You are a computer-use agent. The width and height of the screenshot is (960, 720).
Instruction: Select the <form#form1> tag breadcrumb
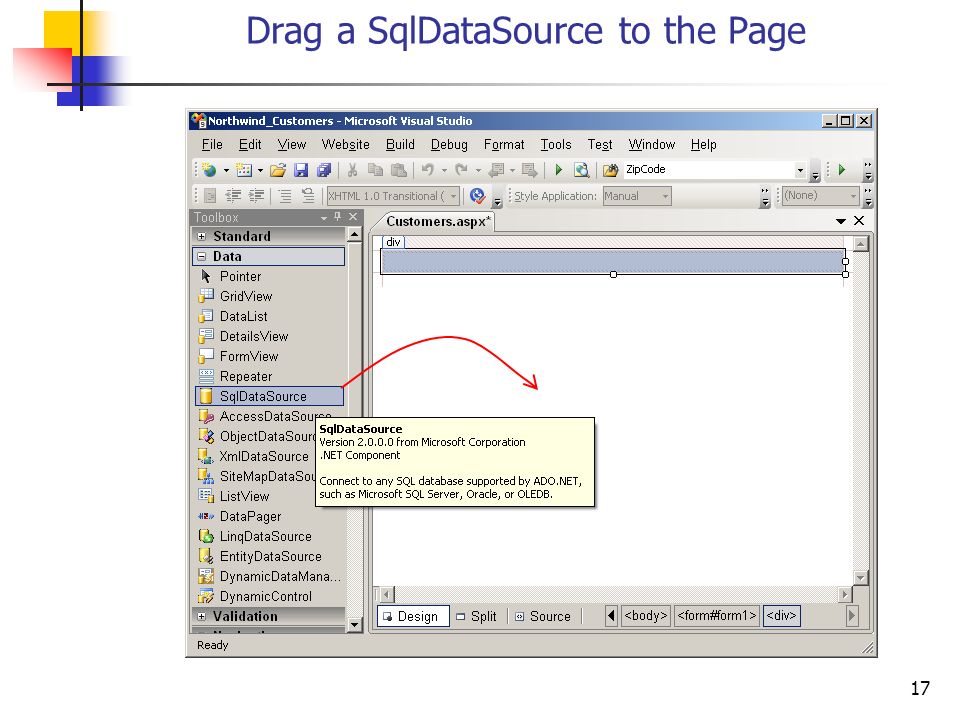(x=717, y=616)
